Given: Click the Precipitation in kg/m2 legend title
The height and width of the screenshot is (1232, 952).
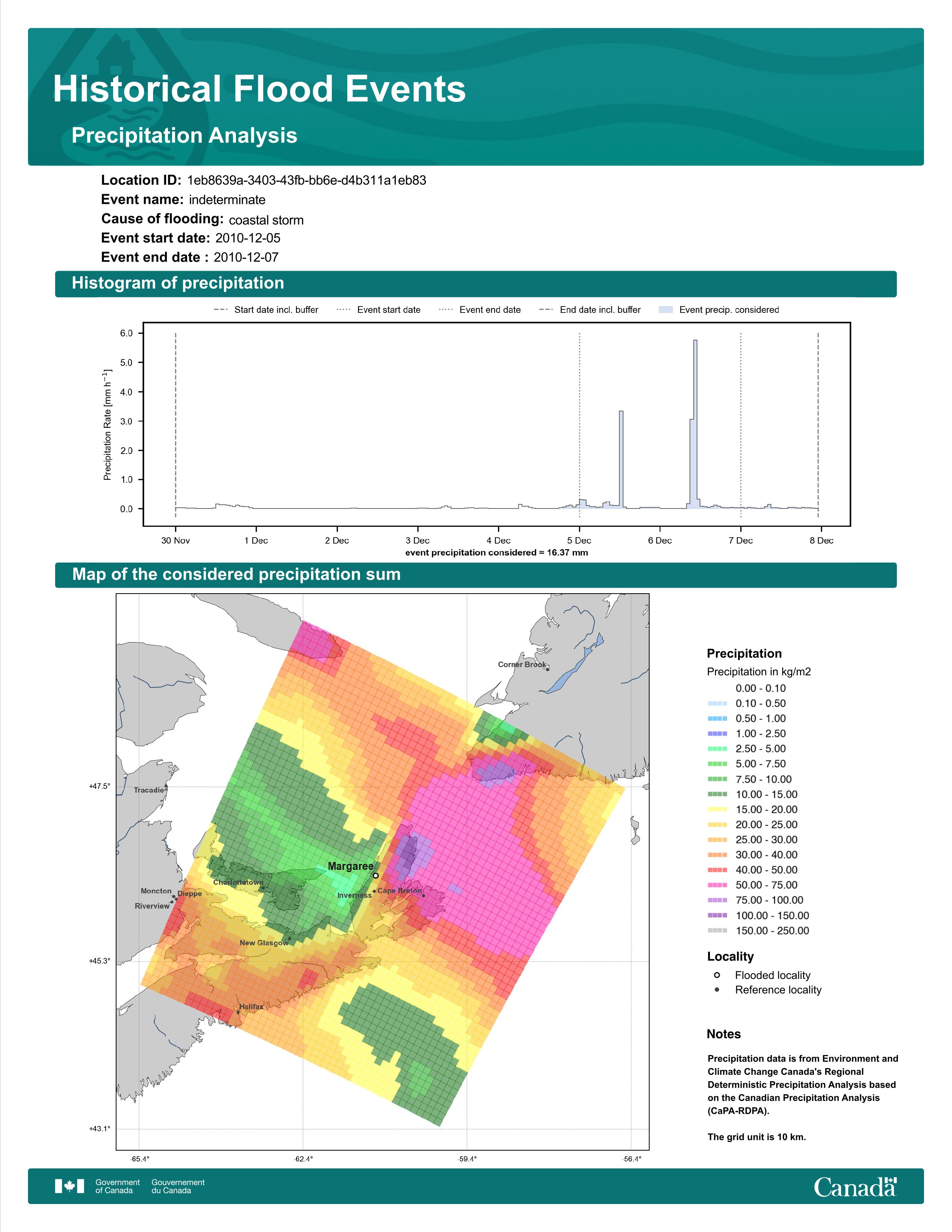Looking at the screenshot, I should coord(759,672).
